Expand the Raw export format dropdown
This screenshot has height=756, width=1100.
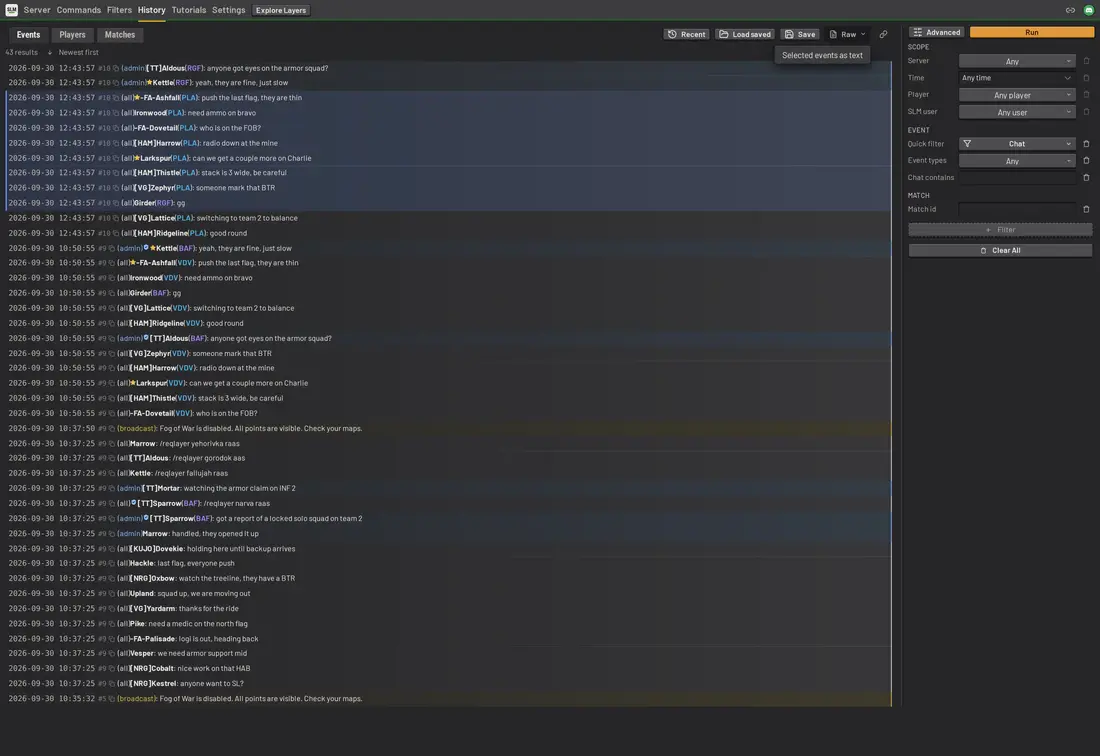pyautogui.click(x=847, y=34)
